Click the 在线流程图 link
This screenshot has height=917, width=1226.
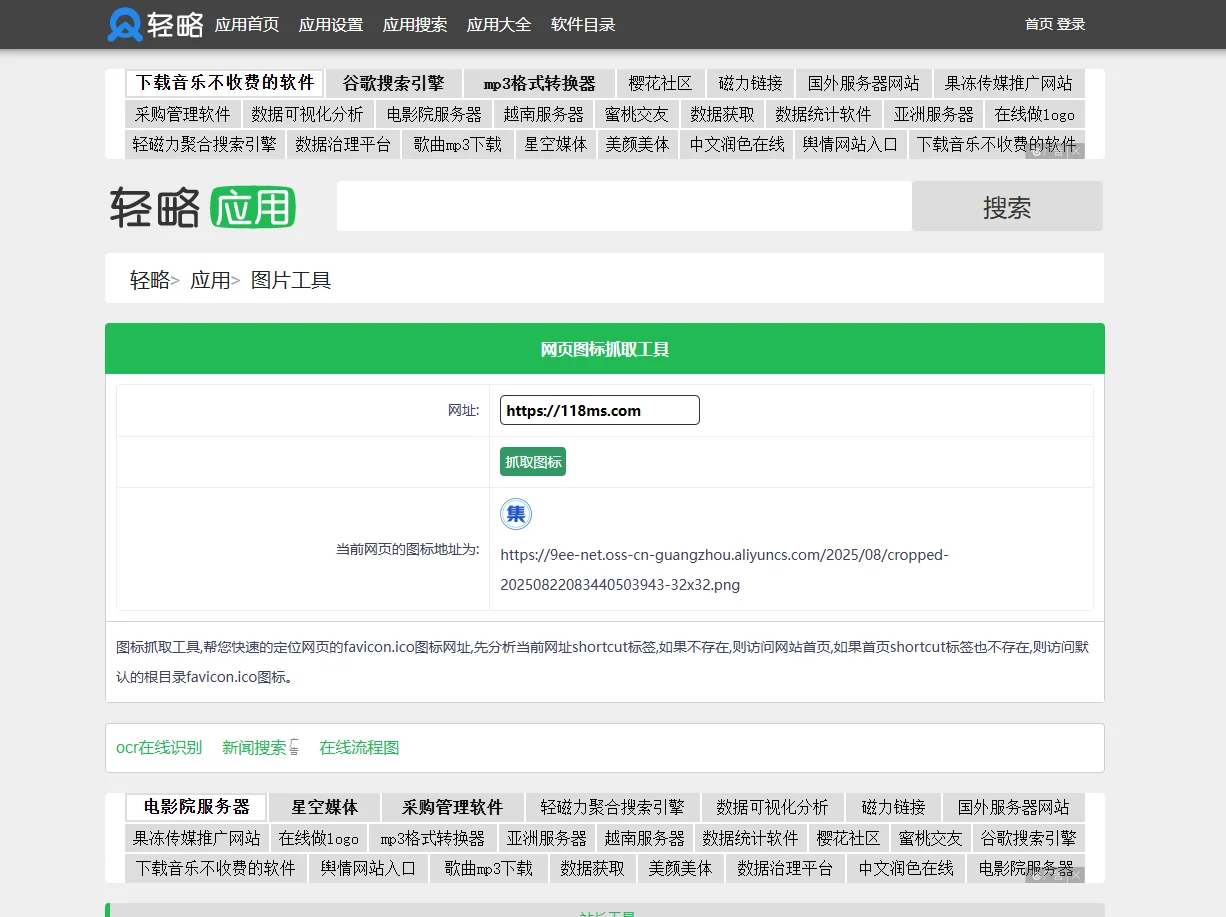pyautogui.click(x=358, y=747)
